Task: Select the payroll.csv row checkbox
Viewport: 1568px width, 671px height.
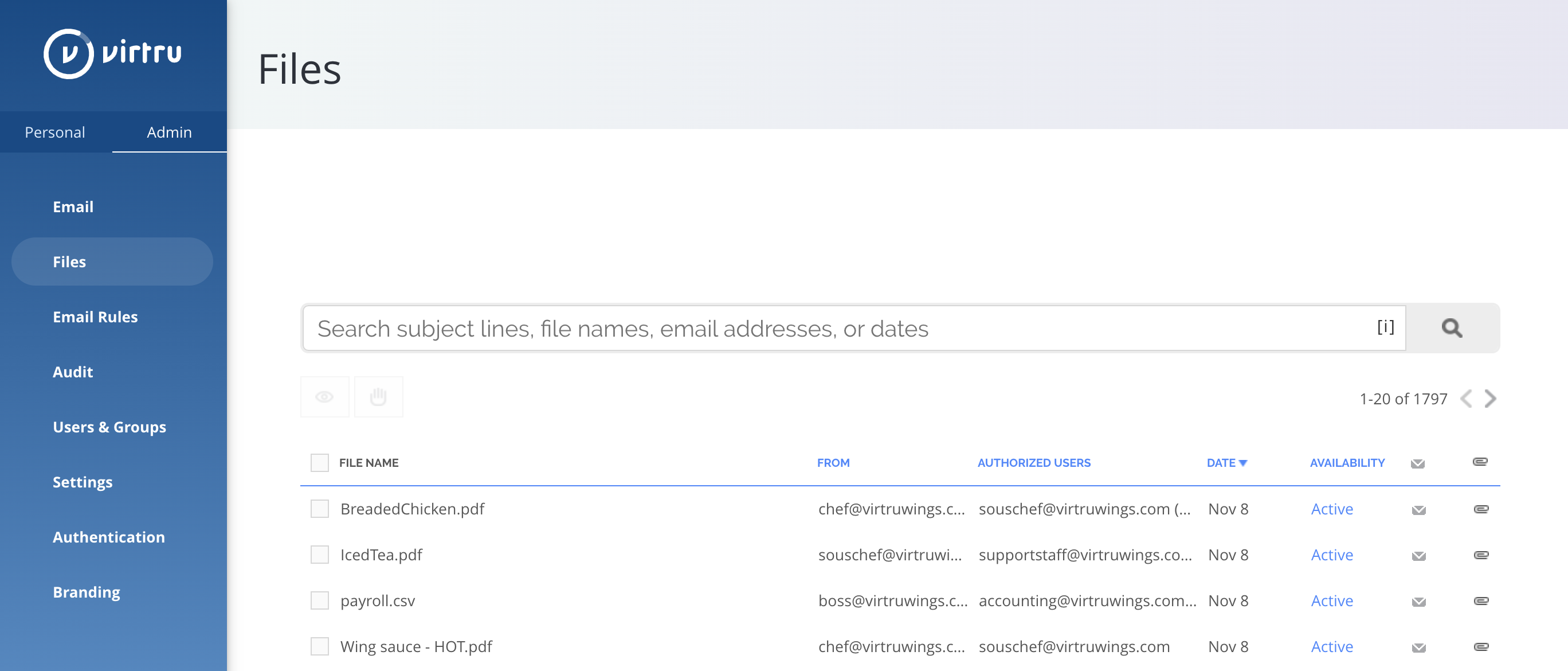Action: click(x=320, y=600)
